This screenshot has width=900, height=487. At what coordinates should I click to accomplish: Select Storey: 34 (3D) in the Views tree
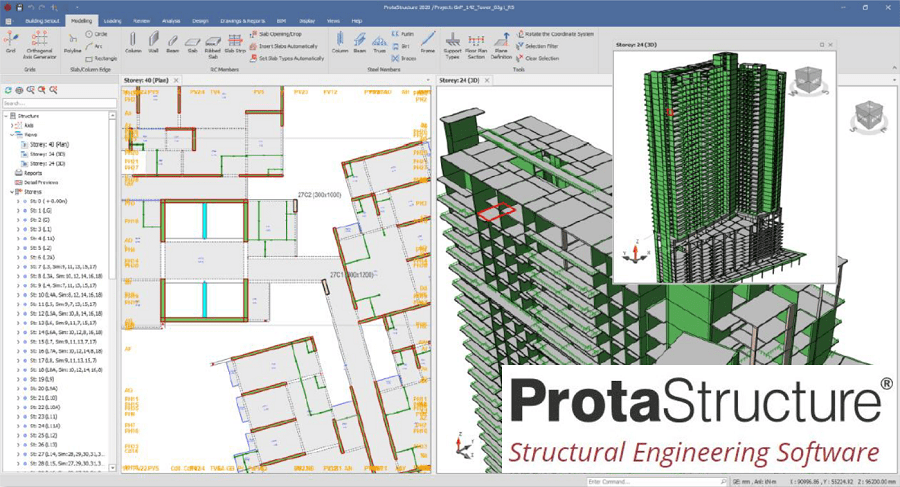pos(48,154)
